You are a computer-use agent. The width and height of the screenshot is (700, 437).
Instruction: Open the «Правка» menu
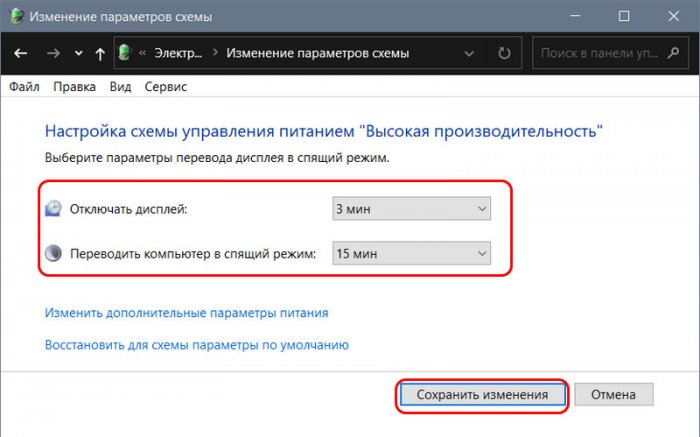[75, 87]
